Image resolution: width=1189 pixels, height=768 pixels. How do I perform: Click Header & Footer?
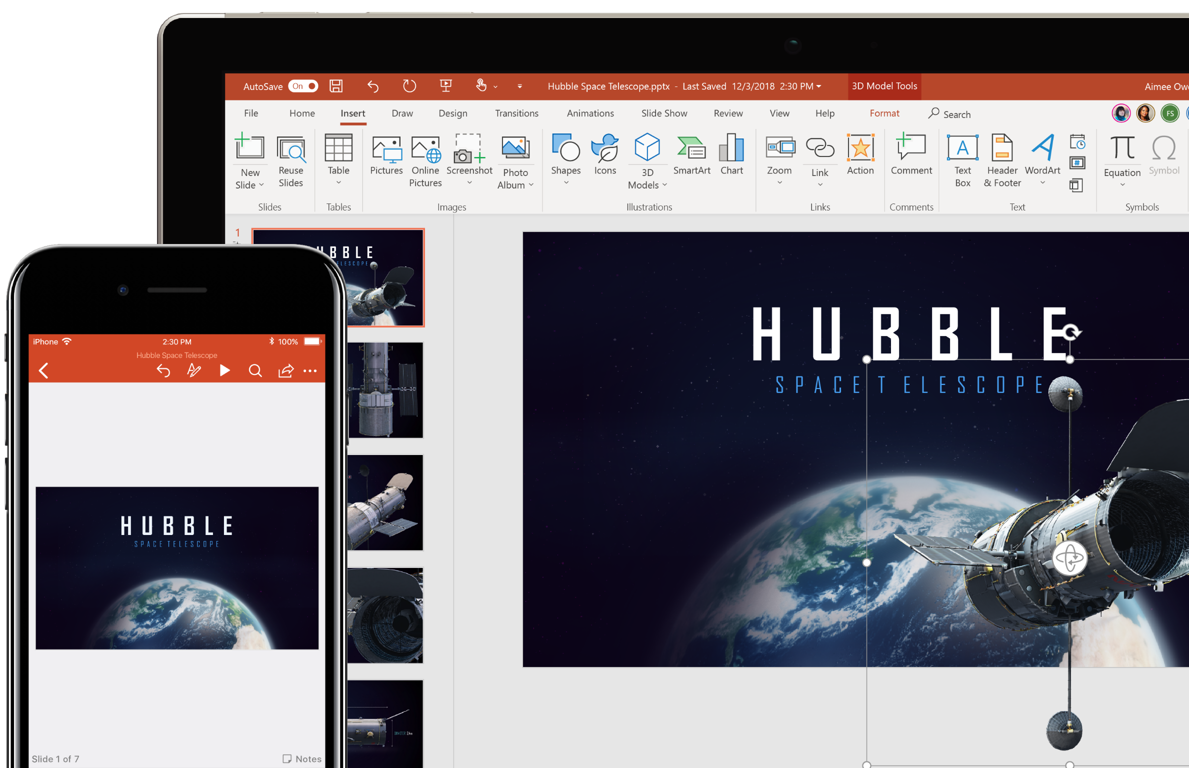[1002, 161]
